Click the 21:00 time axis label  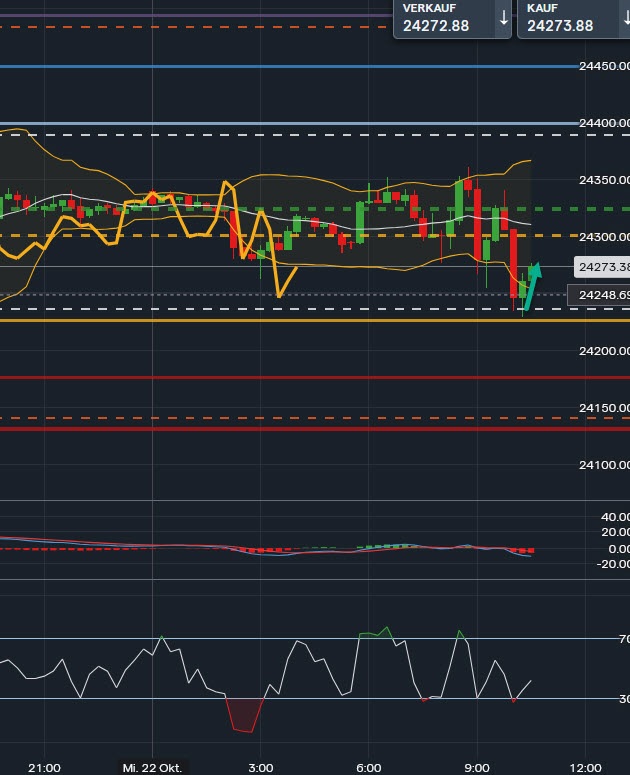[x=45, y=767]
